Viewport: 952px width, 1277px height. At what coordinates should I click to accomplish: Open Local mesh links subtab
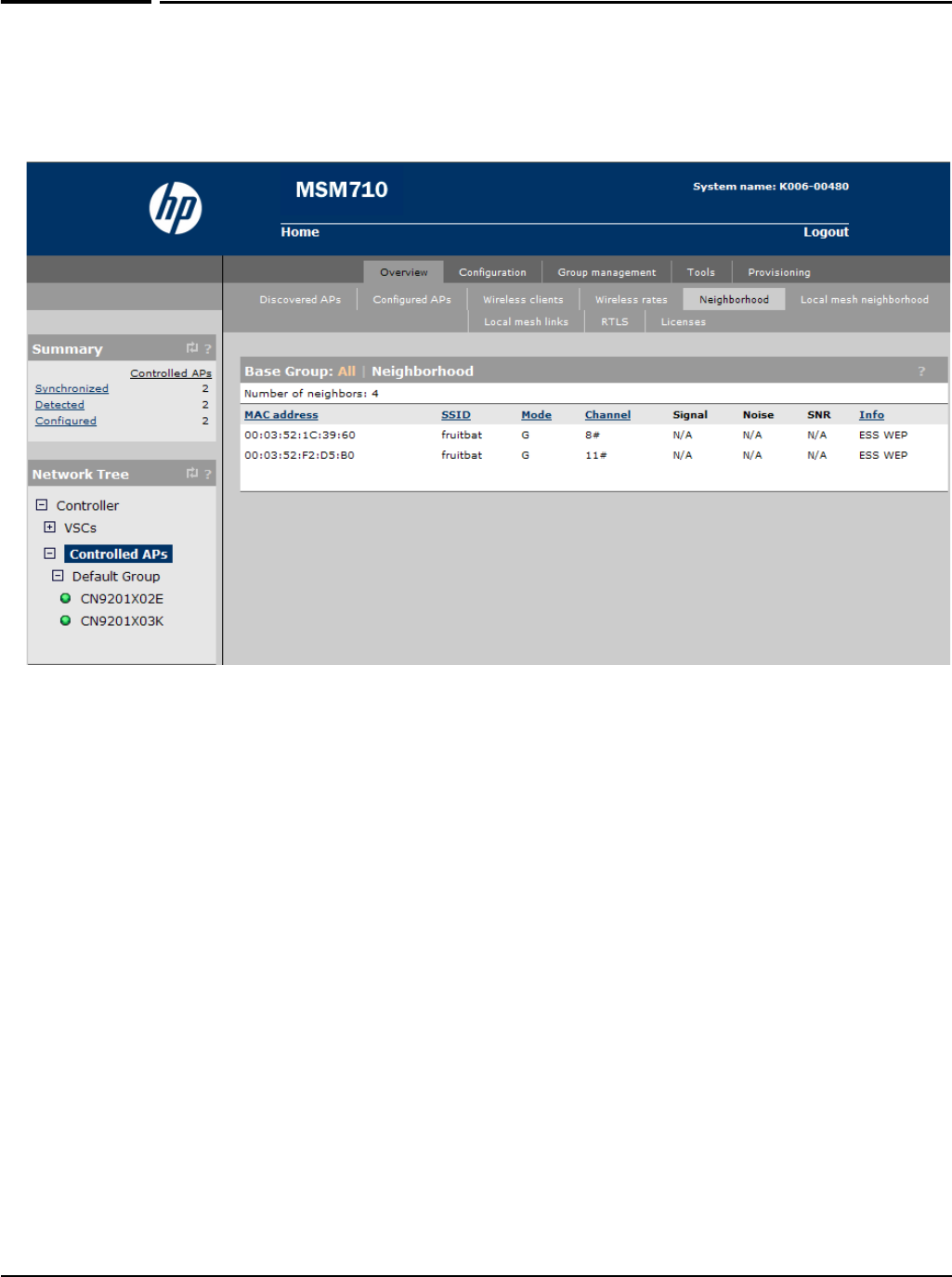[526, 321]
